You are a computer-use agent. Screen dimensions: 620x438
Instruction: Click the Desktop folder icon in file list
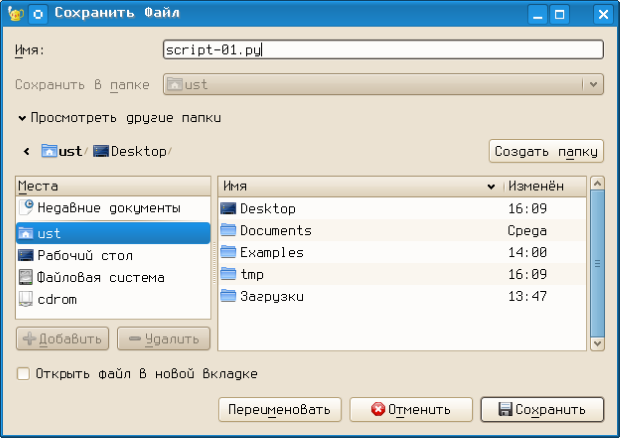[x=228, y=208]
